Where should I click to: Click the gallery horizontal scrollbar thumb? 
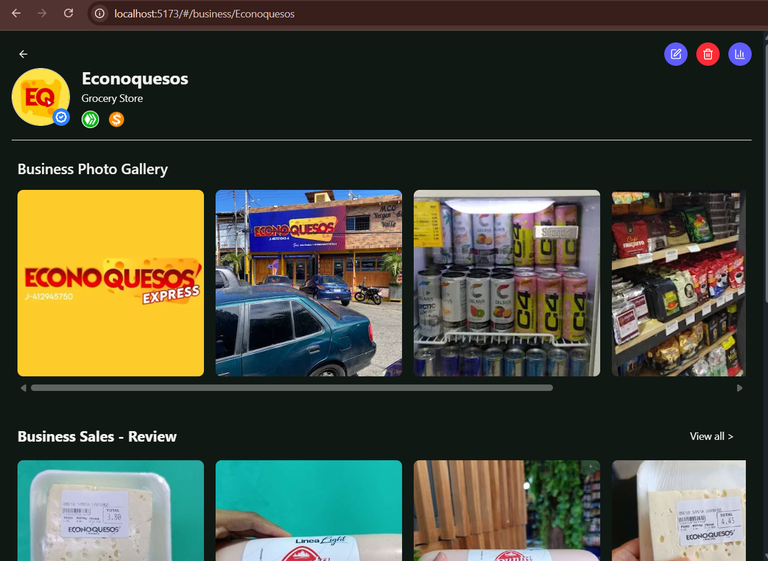coord(291,388)
